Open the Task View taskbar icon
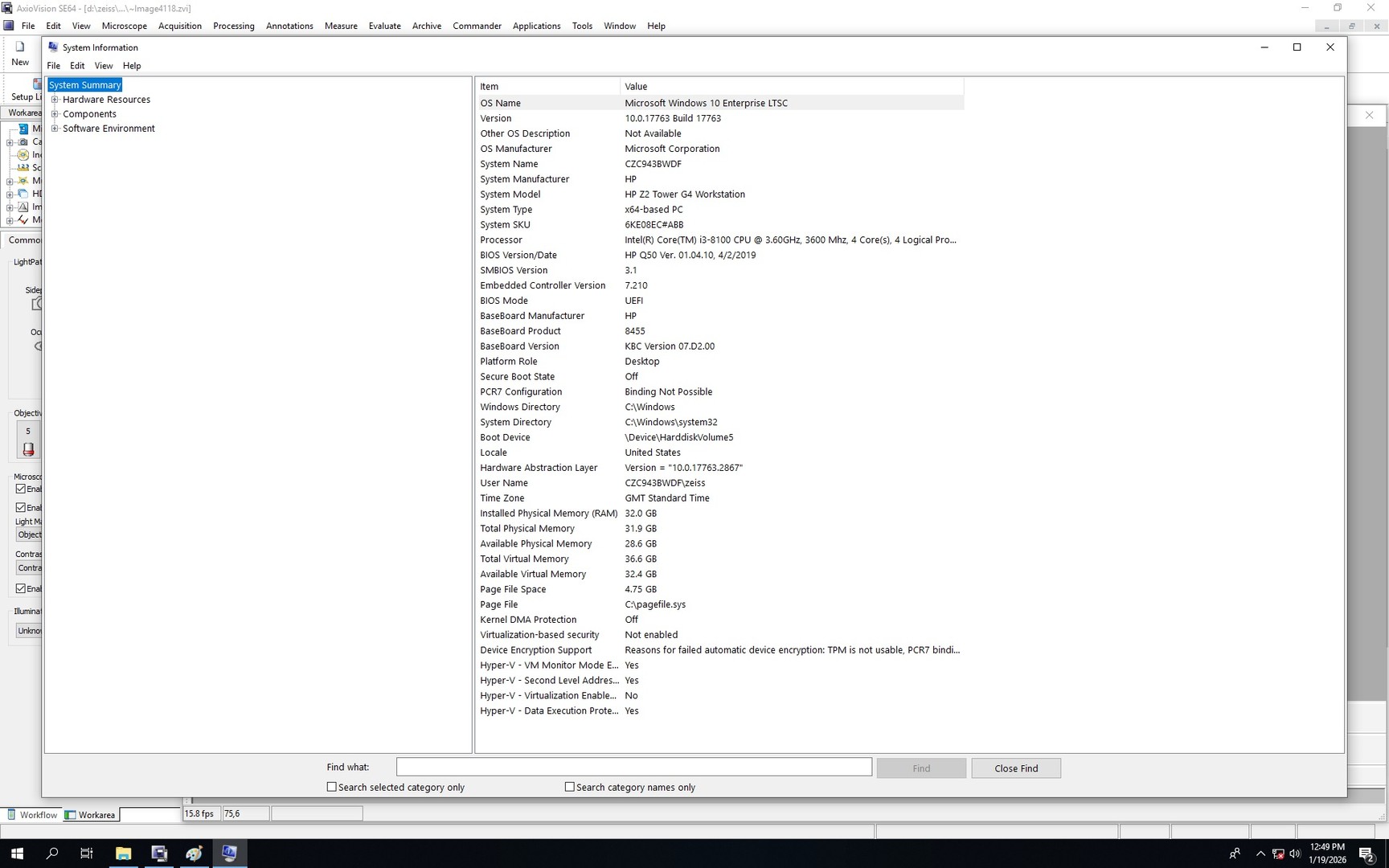1389x868 pixels. pyautogui.click(x=87, y=854)
